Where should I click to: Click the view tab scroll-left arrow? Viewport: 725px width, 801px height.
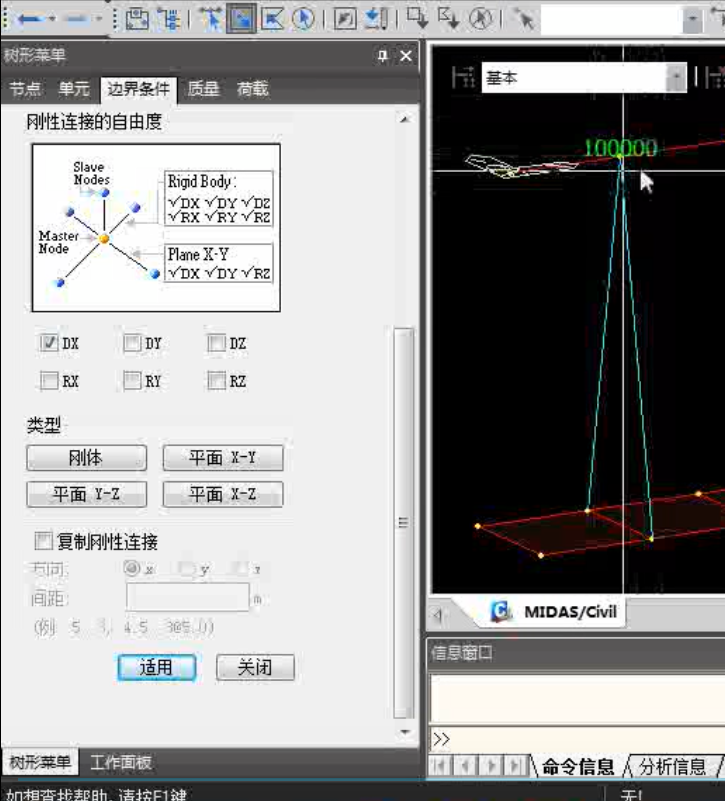(x=437, y=615)
